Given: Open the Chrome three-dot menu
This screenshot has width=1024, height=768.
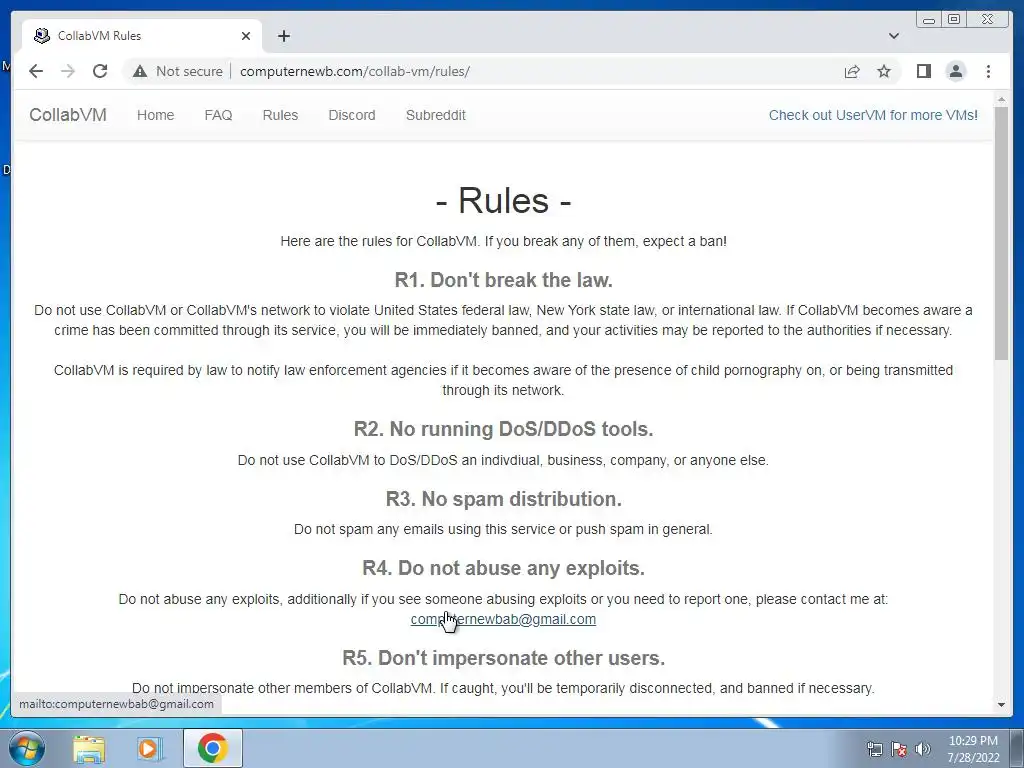Looking at the screenshot, I should (x=988, y=71).
